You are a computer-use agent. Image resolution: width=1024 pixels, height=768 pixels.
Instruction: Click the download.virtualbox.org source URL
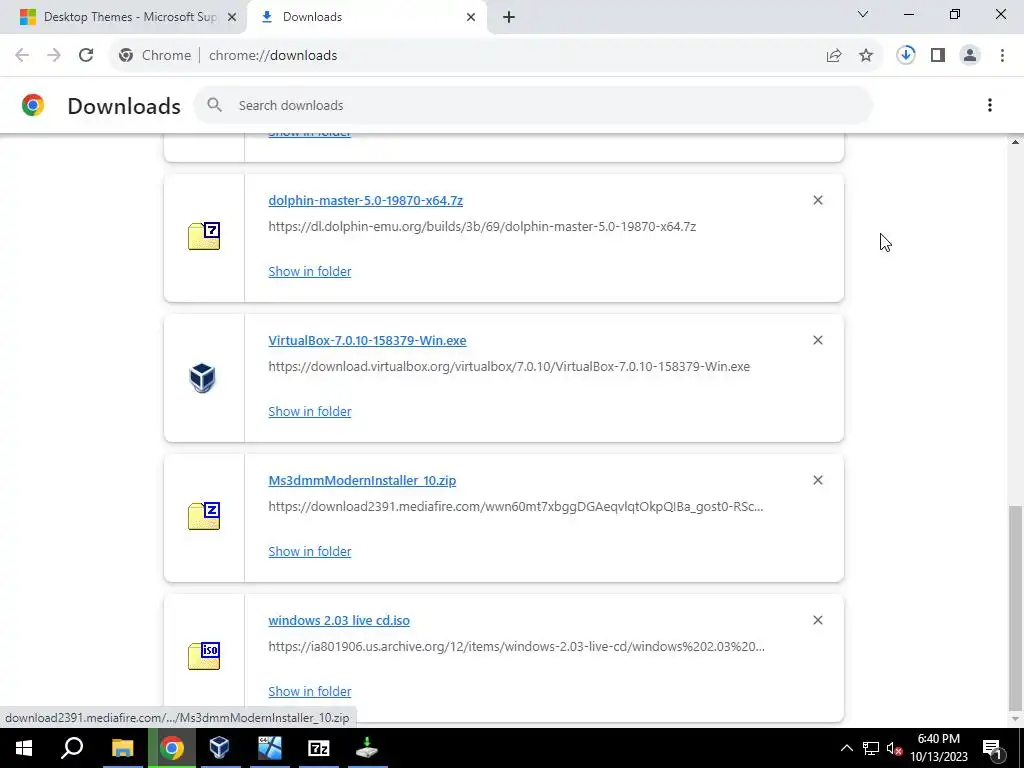pyautogui.click(x=509, y=366)
